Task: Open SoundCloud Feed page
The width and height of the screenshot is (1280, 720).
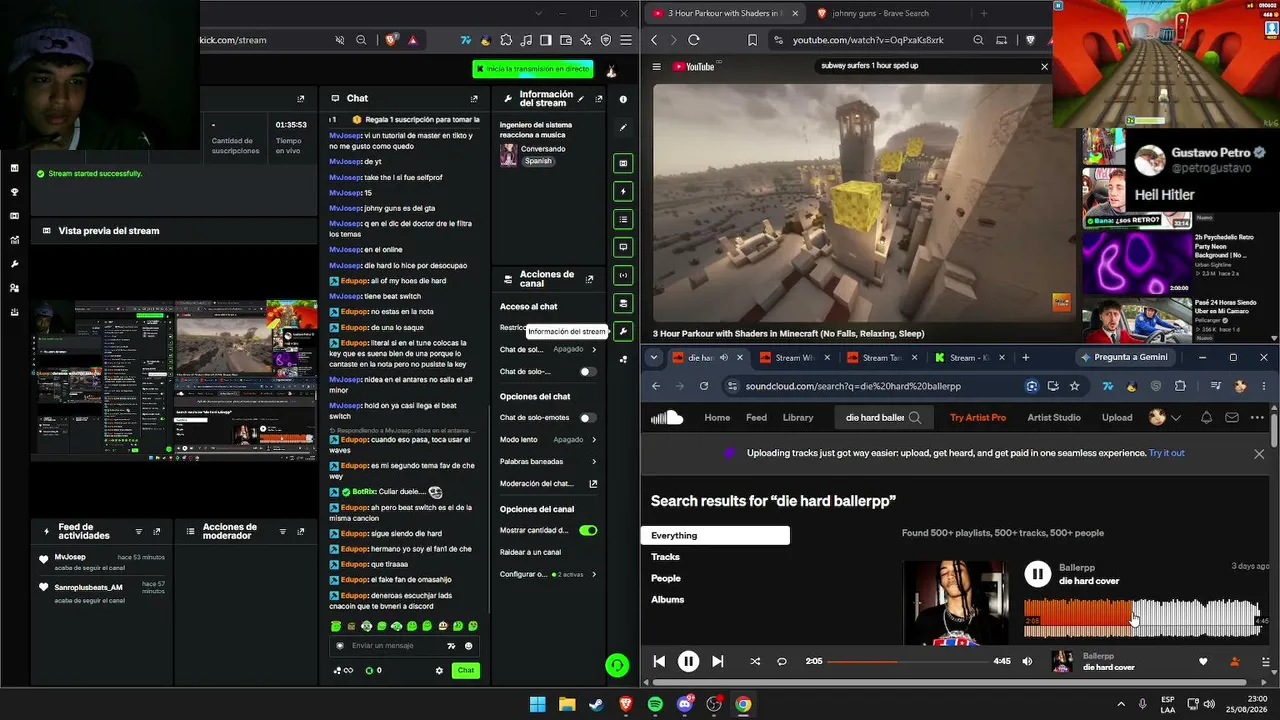Action: coord(756,417)
